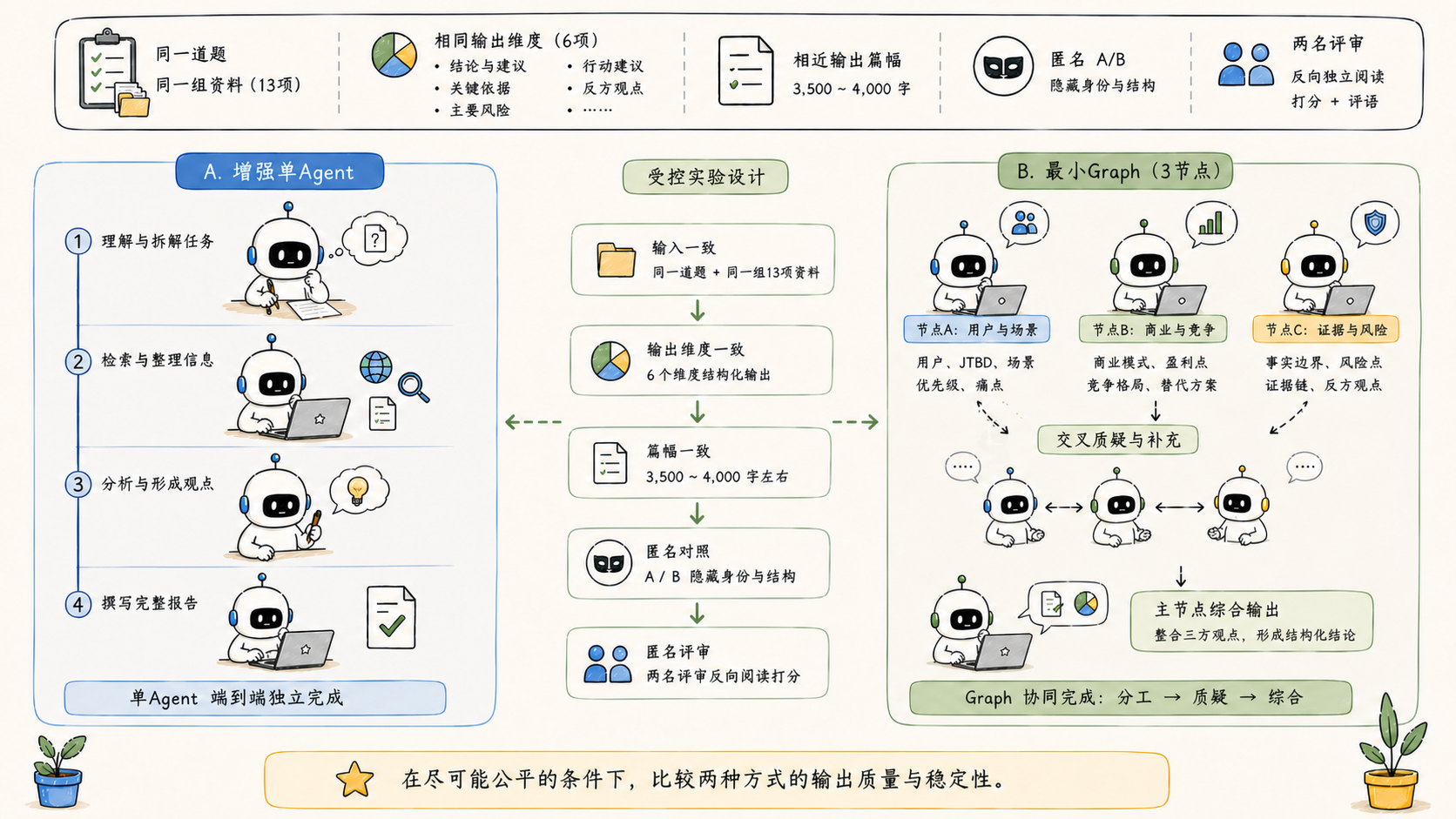The height and width of the screenshot is (819, 1456).
Task: Click the 检索与整理信息 step label
Action: tap(158, 359)
